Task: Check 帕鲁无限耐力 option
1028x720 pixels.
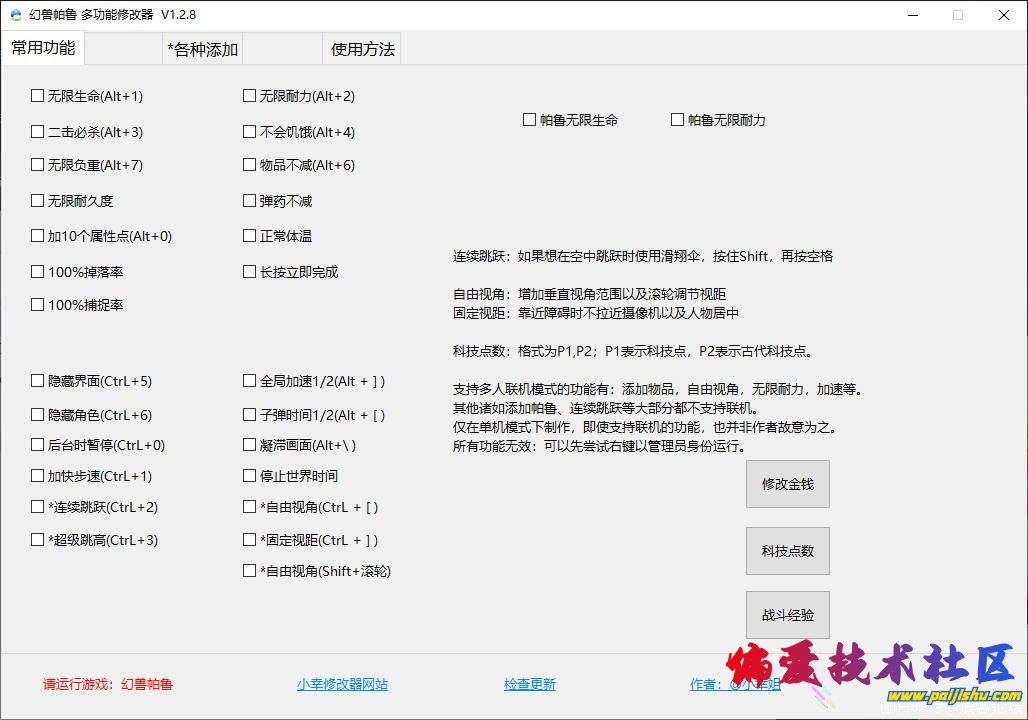Action: [678, 120]
